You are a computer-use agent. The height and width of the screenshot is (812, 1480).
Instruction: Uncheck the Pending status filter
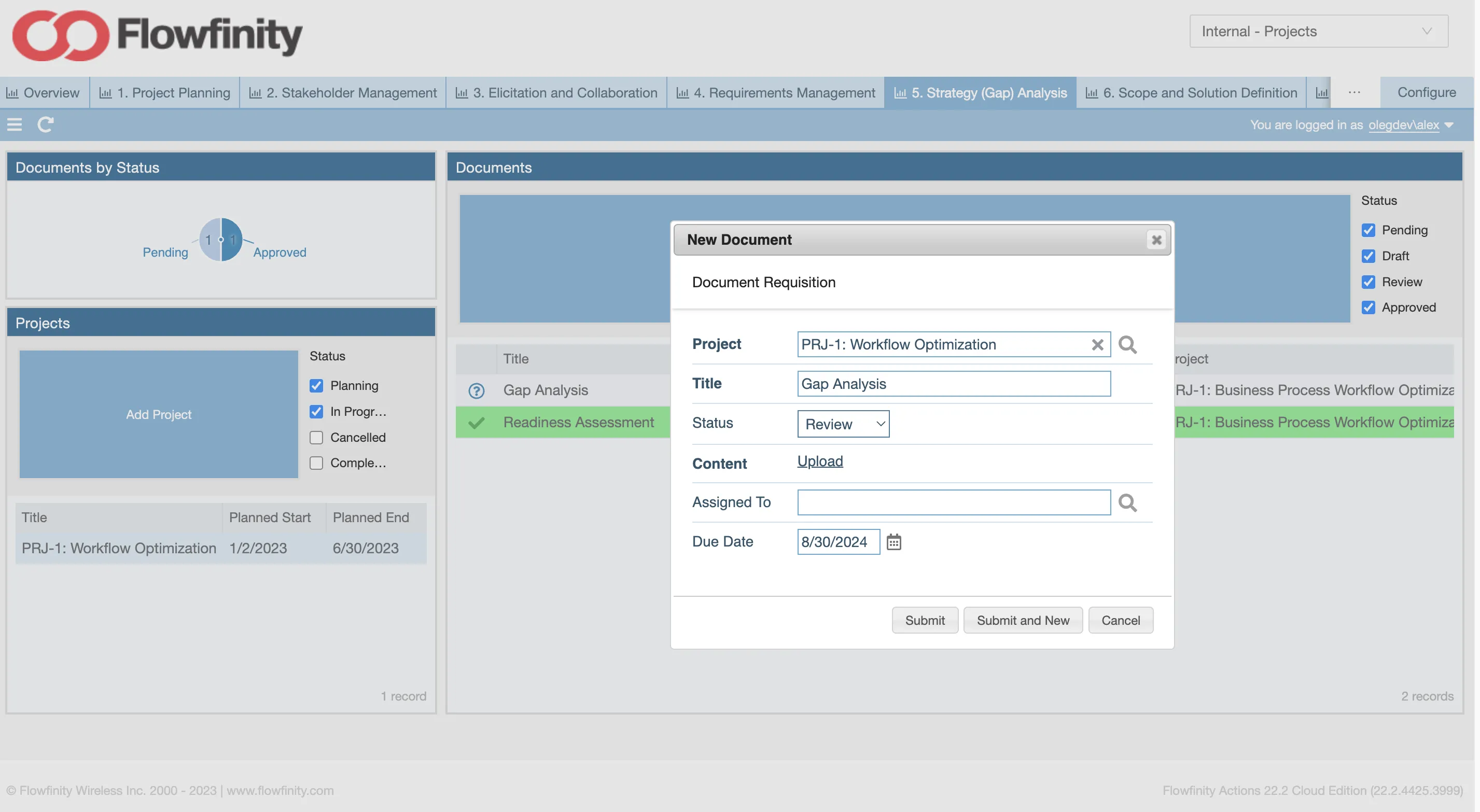point(1368,229)
